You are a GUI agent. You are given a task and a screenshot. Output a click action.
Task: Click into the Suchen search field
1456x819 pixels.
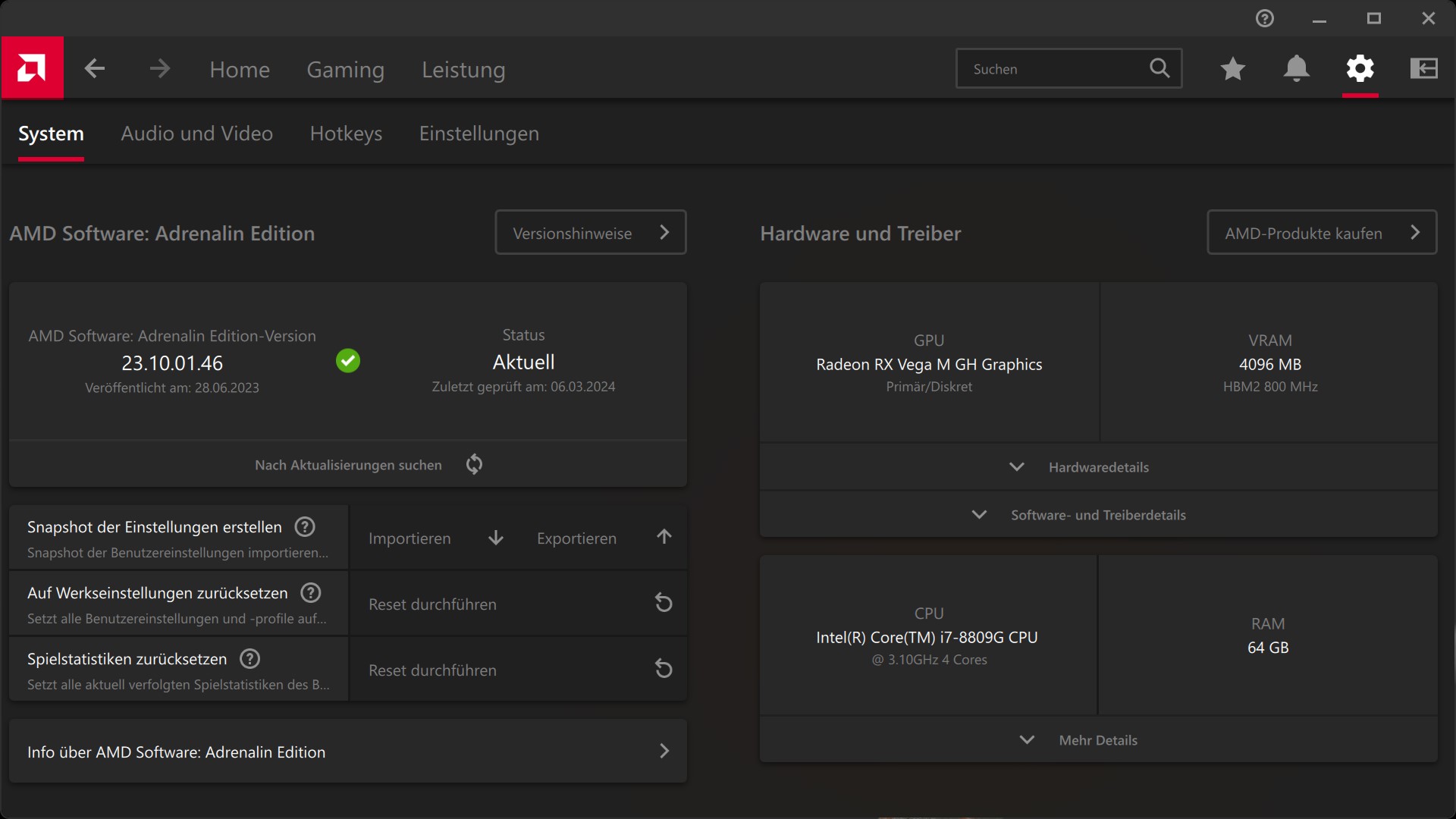point(1054,69)
